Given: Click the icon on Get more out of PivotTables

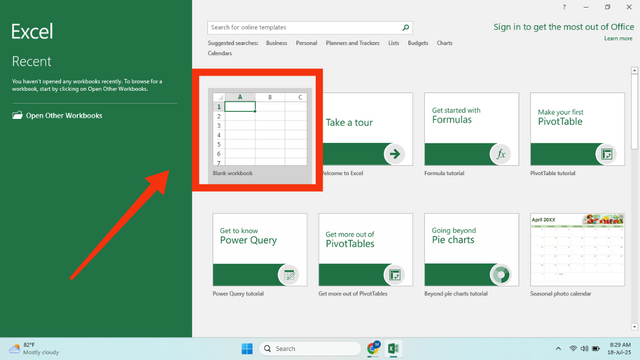Looking at the screenshot, I should (394, 275).
